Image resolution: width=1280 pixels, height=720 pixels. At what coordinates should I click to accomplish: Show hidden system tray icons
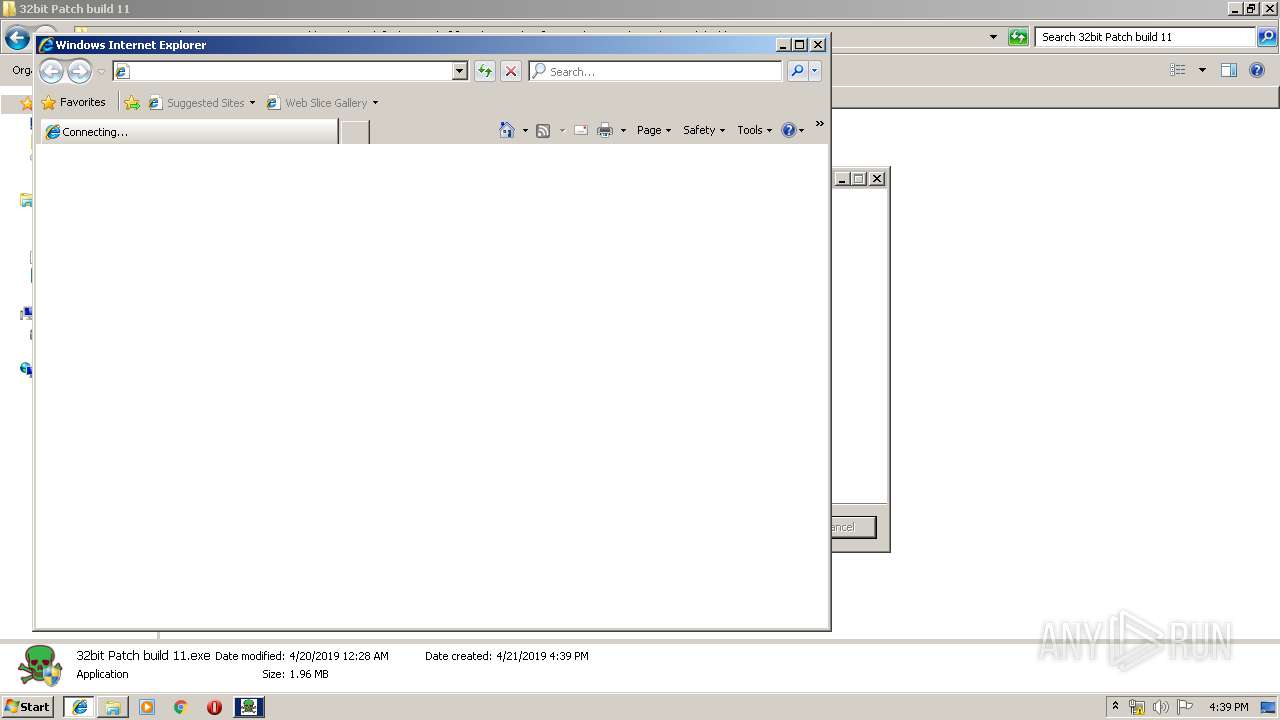(1115, 706)
